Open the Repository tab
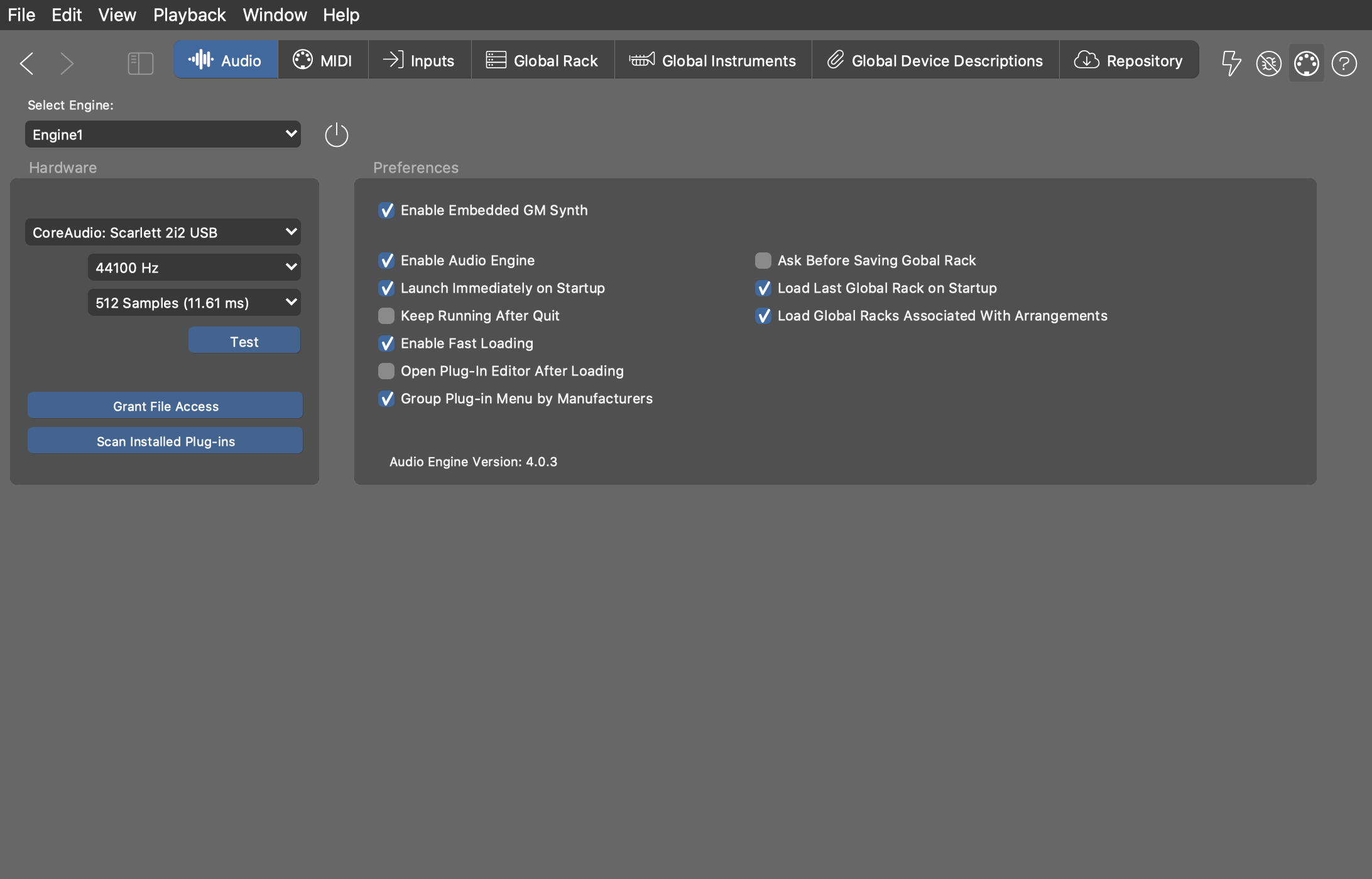The image size is (1372, 879). click(1128, 60)
